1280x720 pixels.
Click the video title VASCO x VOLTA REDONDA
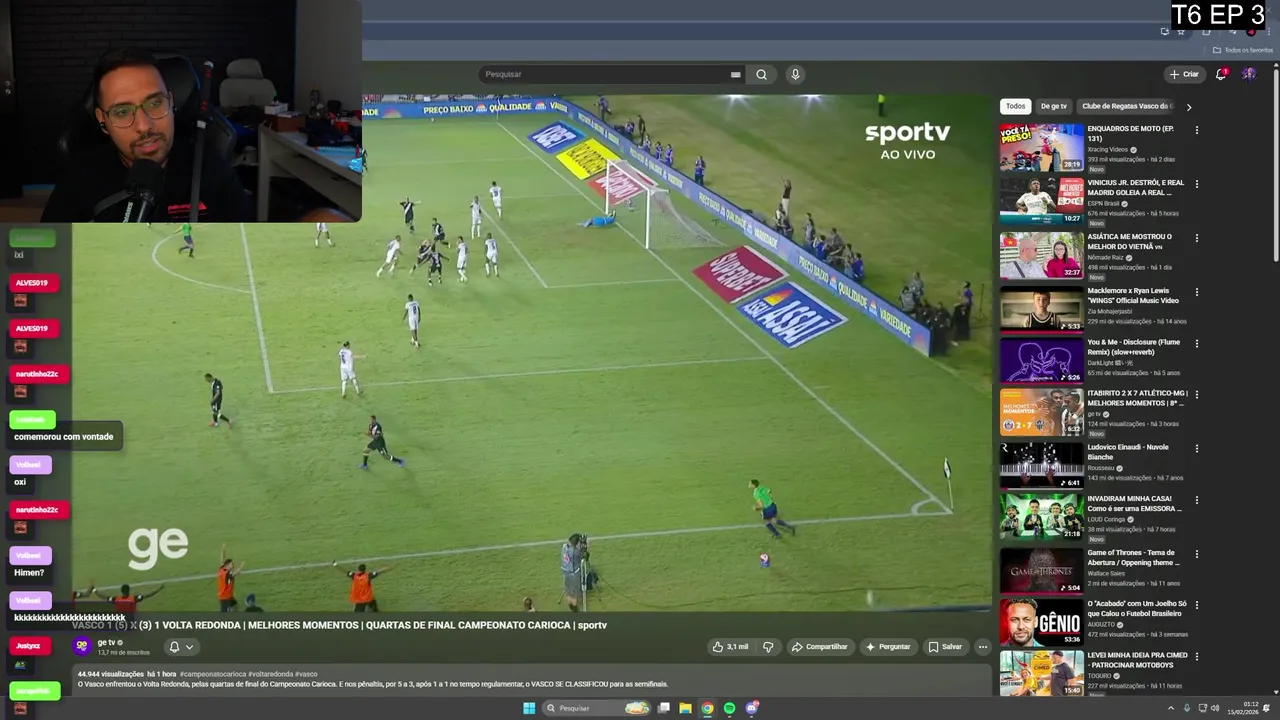pos(340,625)
